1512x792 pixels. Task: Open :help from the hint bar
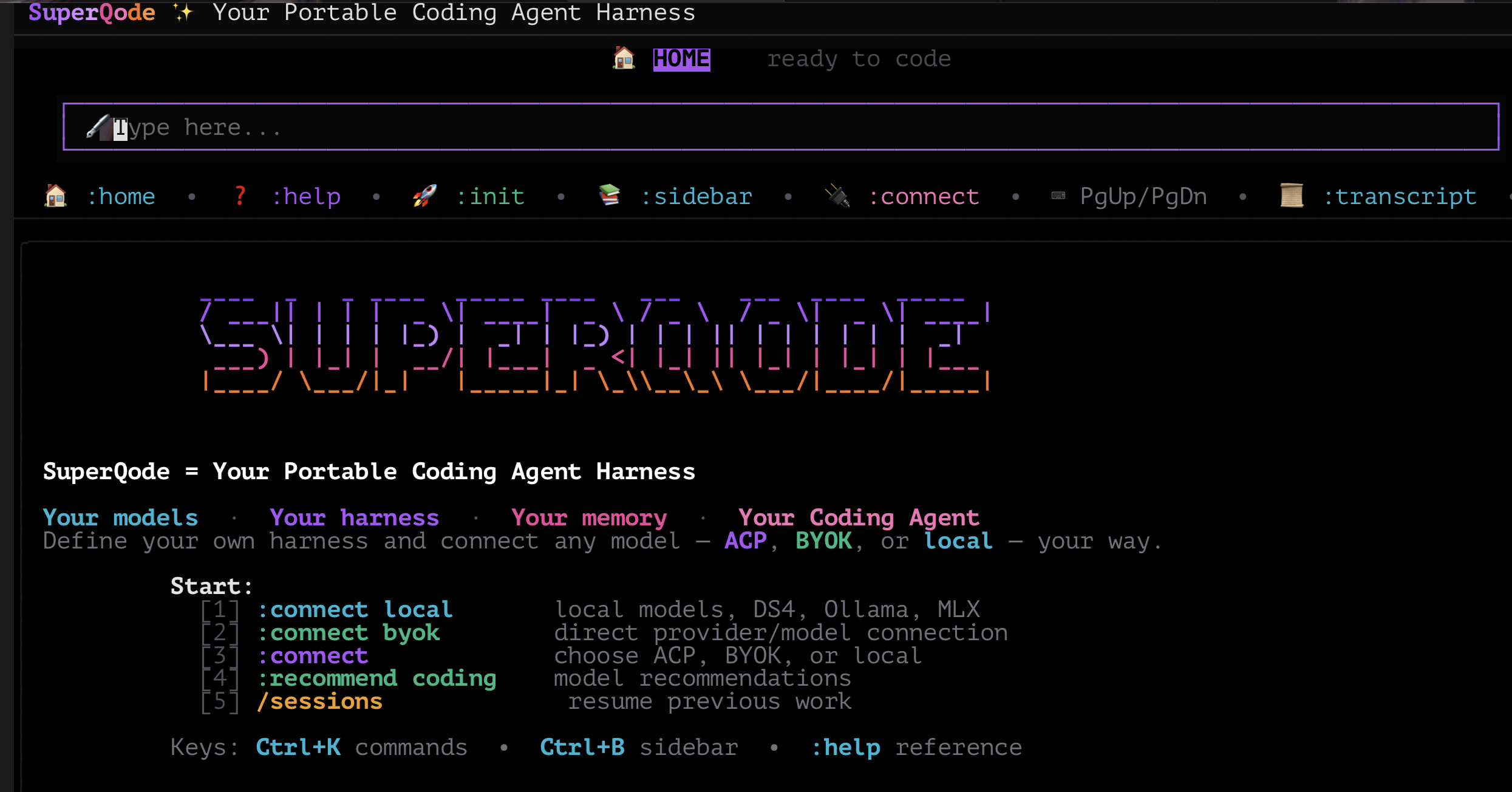306,196
